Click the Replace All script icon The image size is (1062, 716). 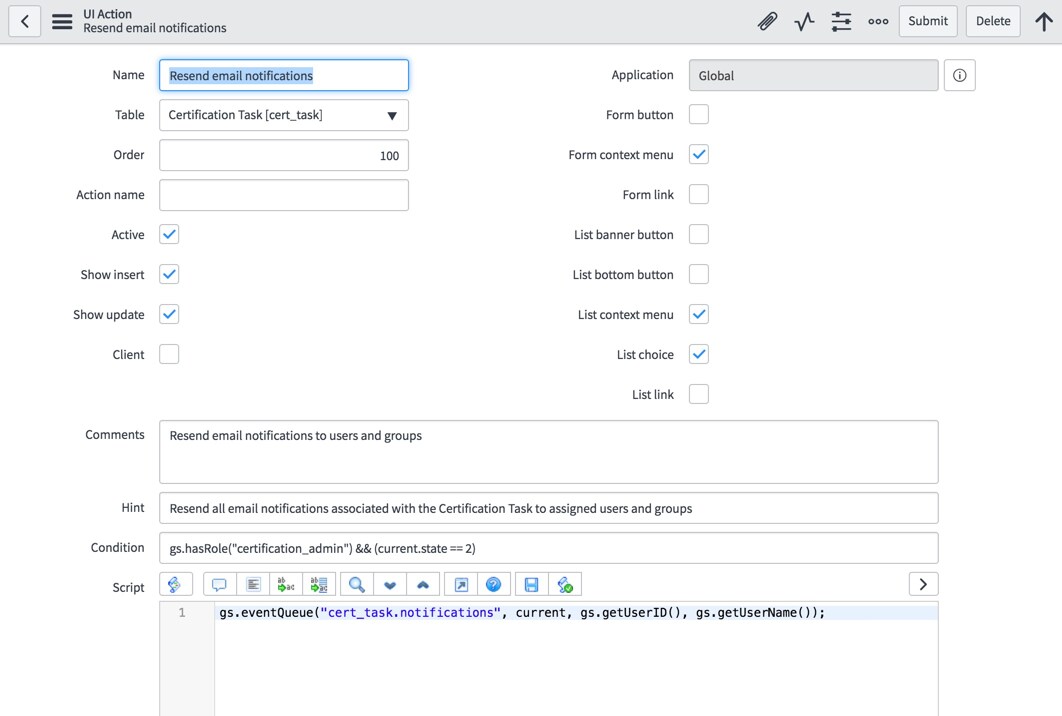click(319, 585)
